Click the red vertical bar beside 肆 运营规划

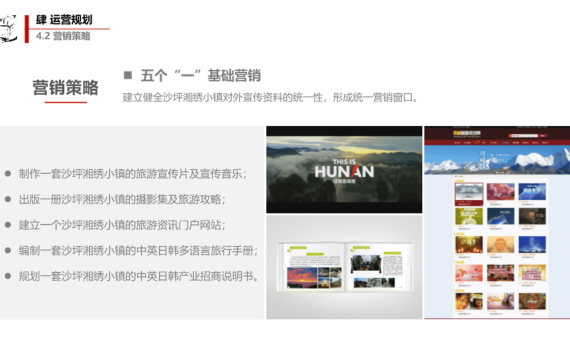(27, 29)
